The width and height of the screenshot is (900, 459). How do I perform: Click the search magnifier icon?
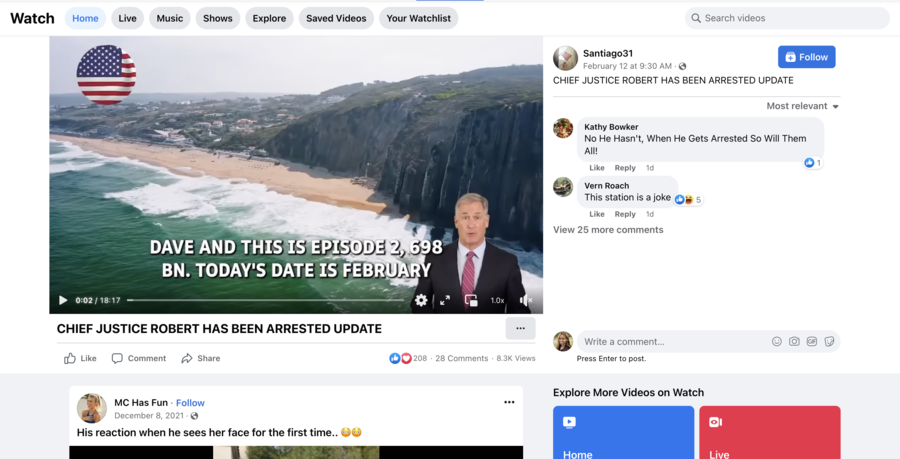(x=696, y=18)
